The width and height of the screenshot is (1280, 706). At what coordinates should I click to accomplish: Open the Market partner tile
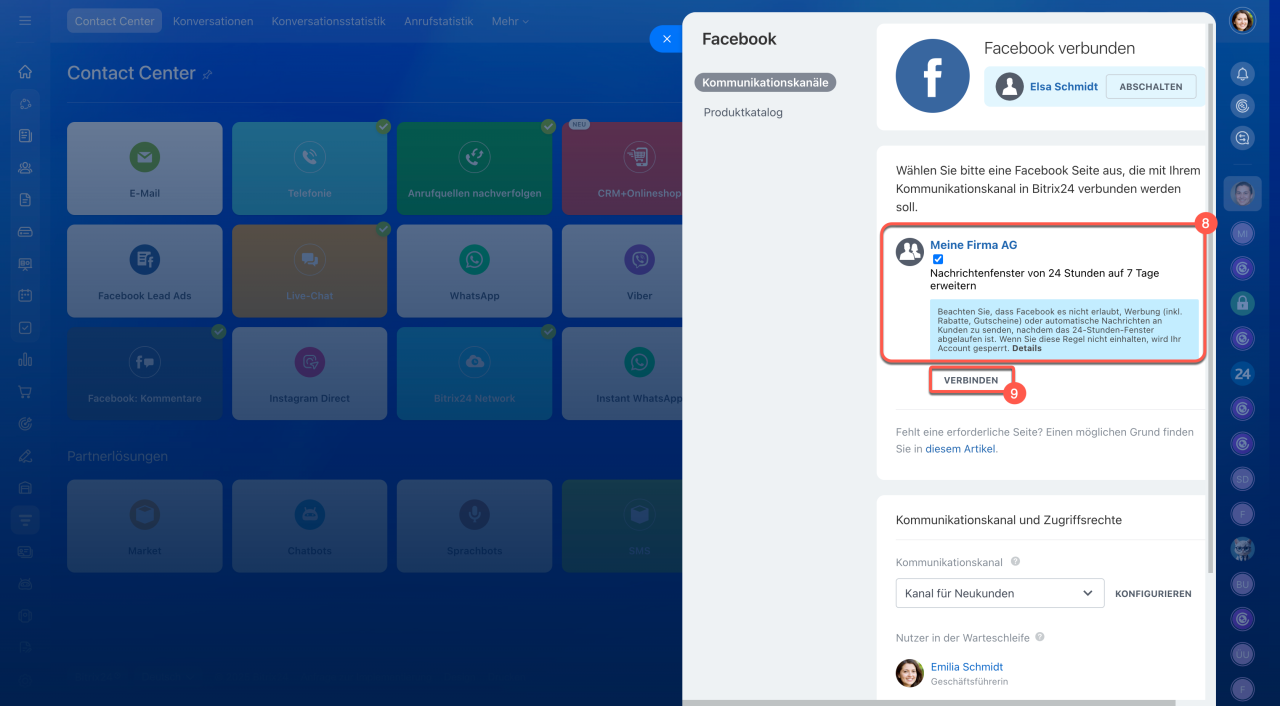(145, 526)
